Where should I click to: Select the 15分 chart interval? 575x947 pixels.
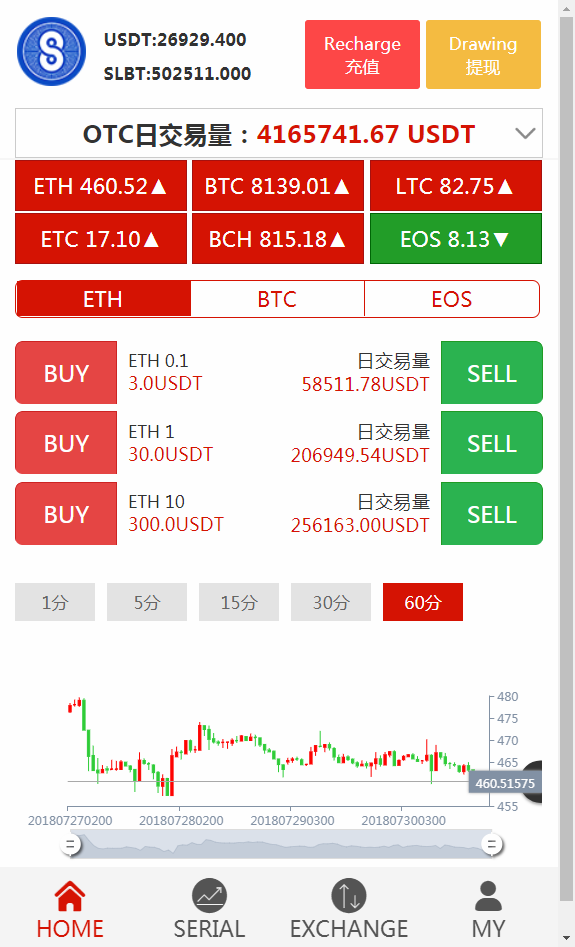(x=239, y=602)
